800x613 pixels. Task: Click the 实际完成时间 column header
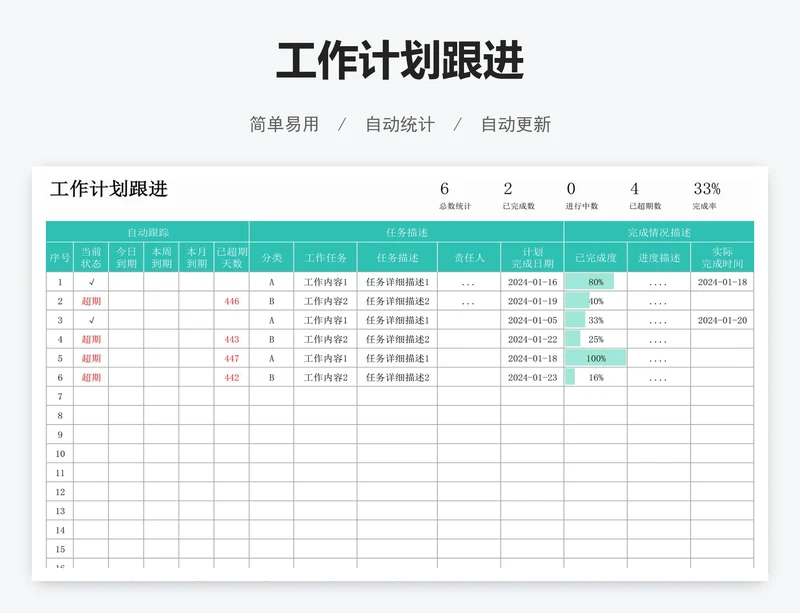[722, 257]
